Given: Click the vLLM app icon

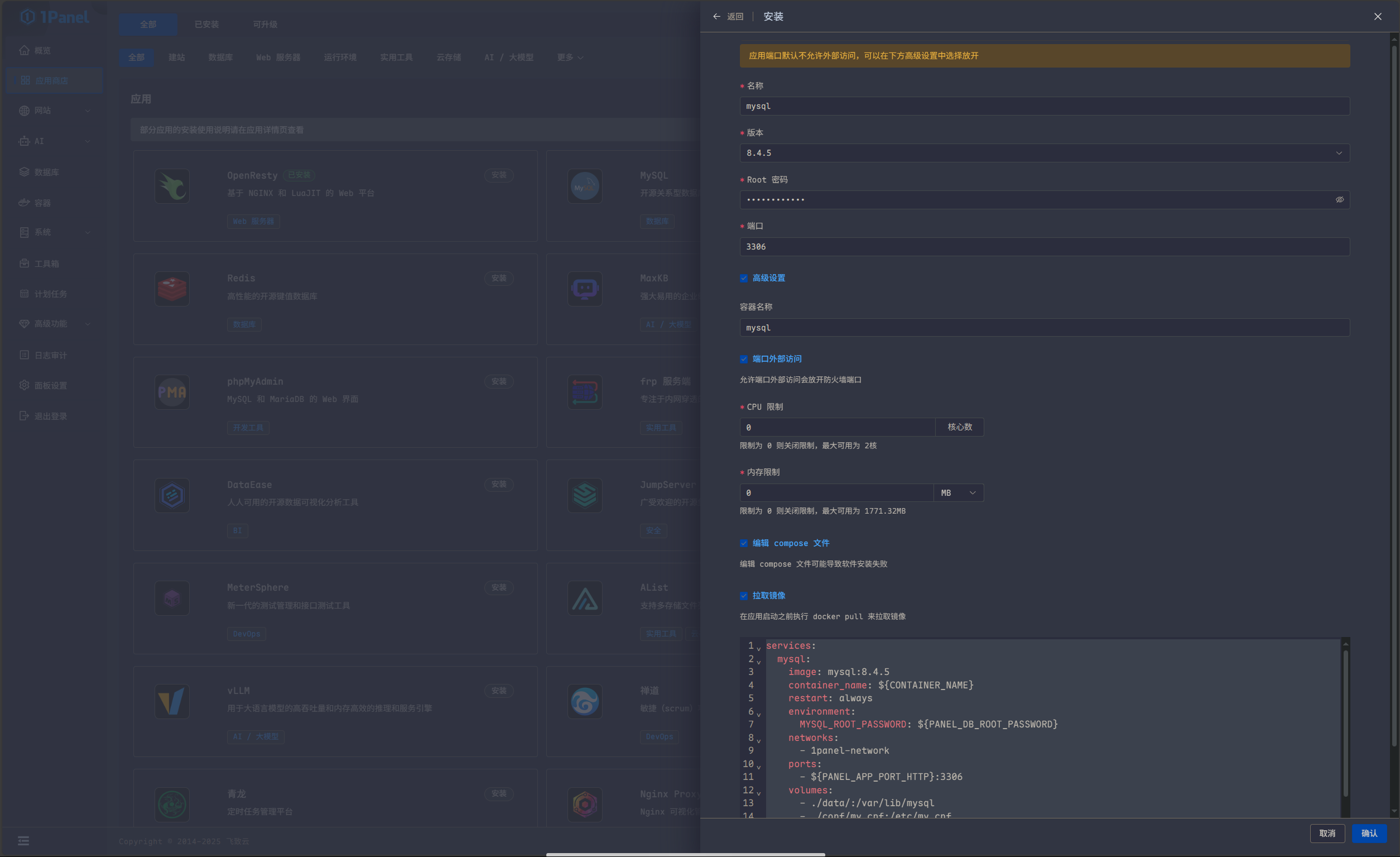Looking at the screenshot, I should pyautogui.click(x=172, y=701).
